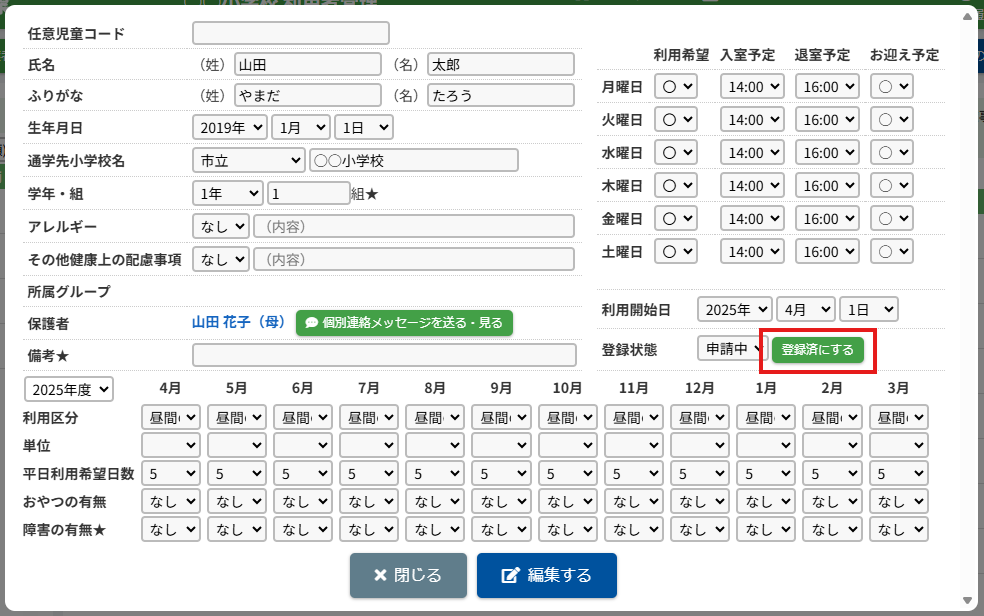
Task: Open Monday 入室予定 14:00 time dropdown
Action: point(752,87)
